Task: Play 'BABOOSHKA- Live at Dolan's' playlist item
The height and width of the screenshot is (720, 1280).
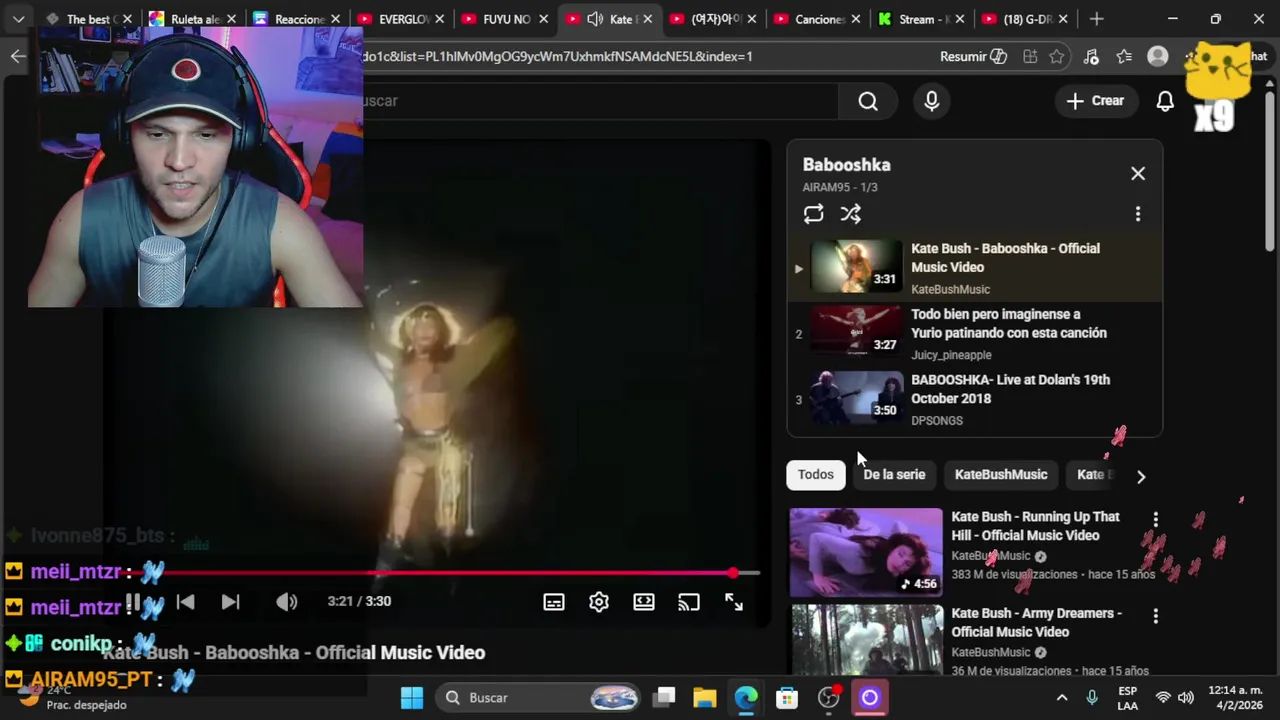Action: [x=975, y=398]
